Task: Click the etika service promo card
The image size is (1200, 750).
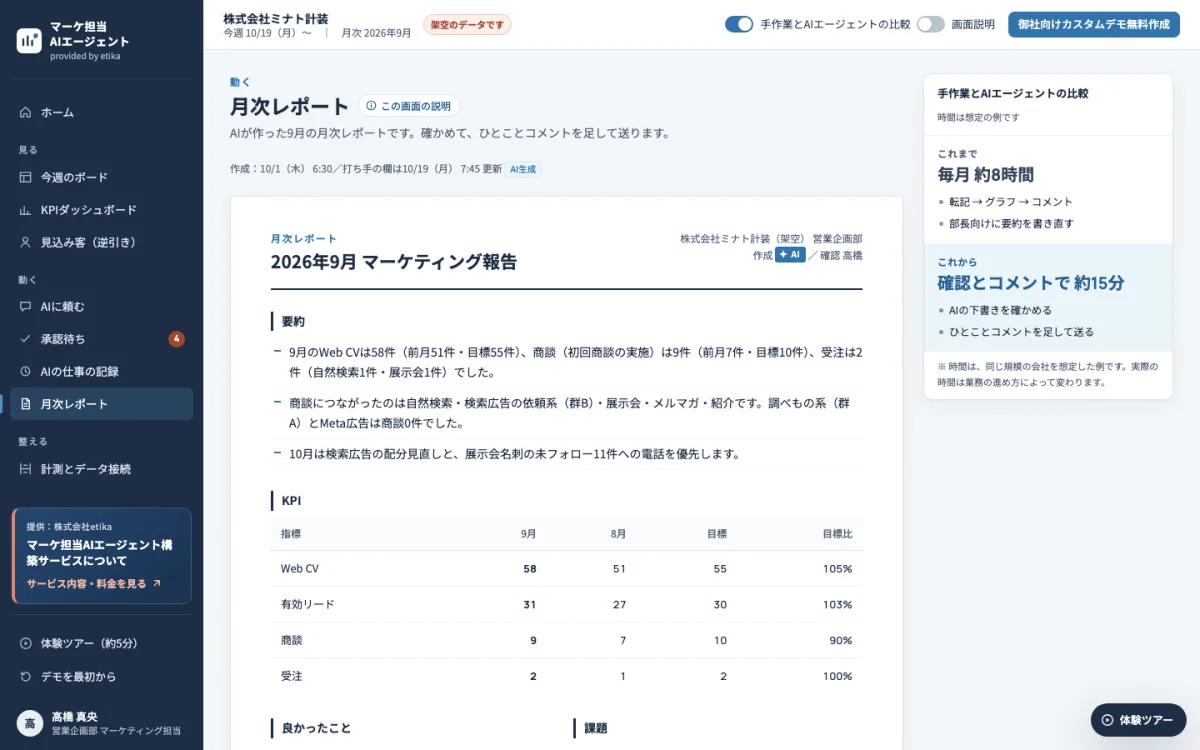Action: point(101,556)
